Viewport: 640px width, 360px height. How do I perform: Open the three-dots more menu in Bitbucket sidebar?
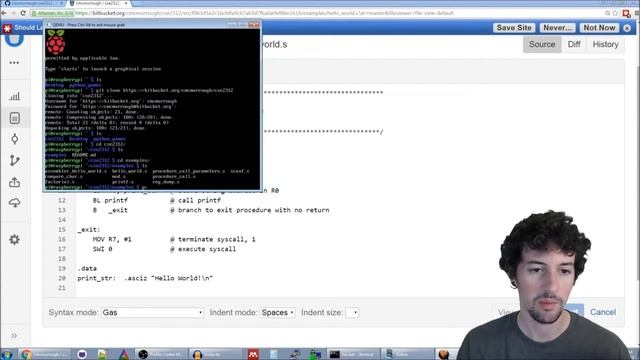pyautogui.click(x=14, y=63)
